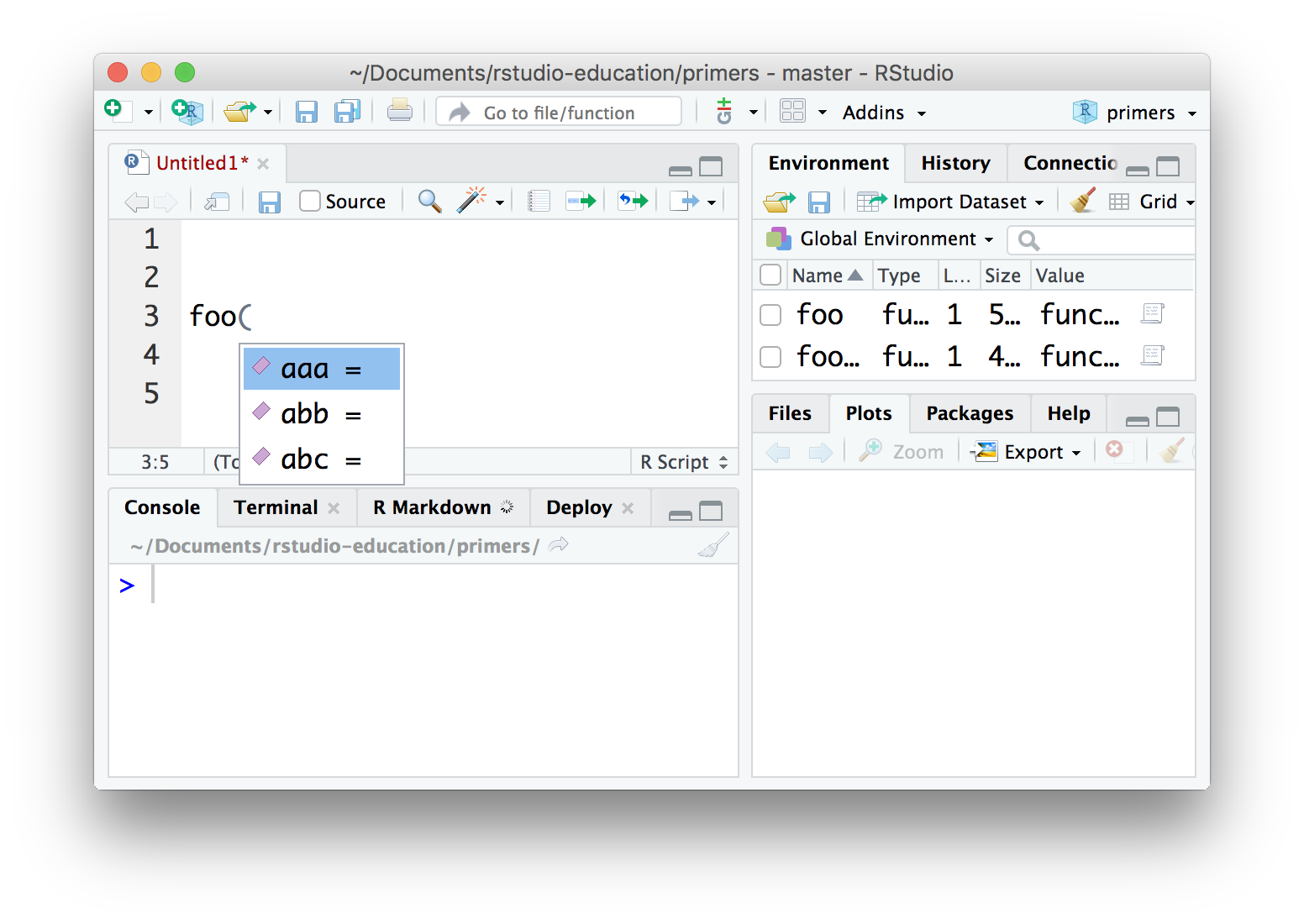Click the find/replace magnifier icon in editor
This screenshot has height=924, width=1304.
coord(429,202)
